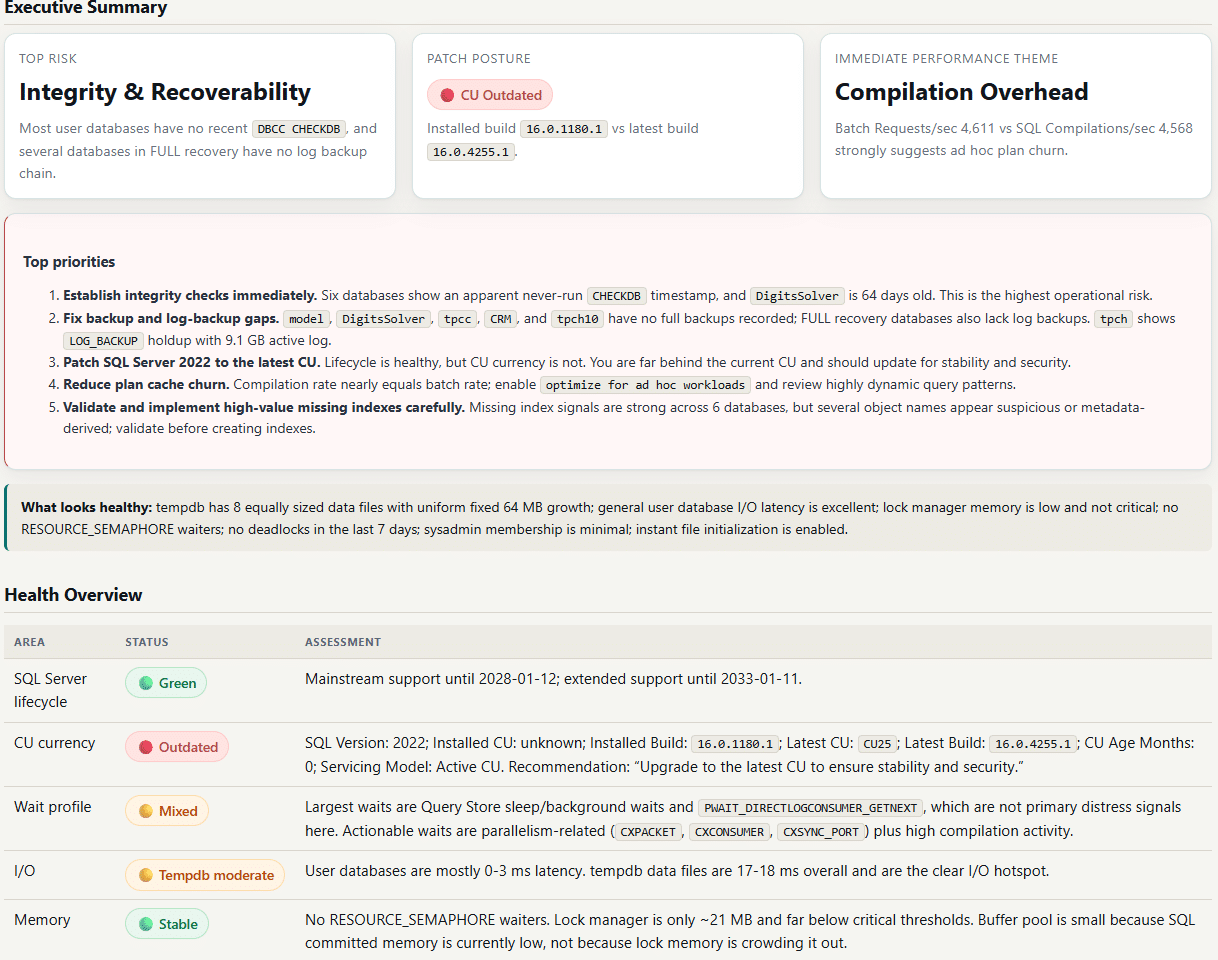Click the Health Overview heading

coord(74,595)
